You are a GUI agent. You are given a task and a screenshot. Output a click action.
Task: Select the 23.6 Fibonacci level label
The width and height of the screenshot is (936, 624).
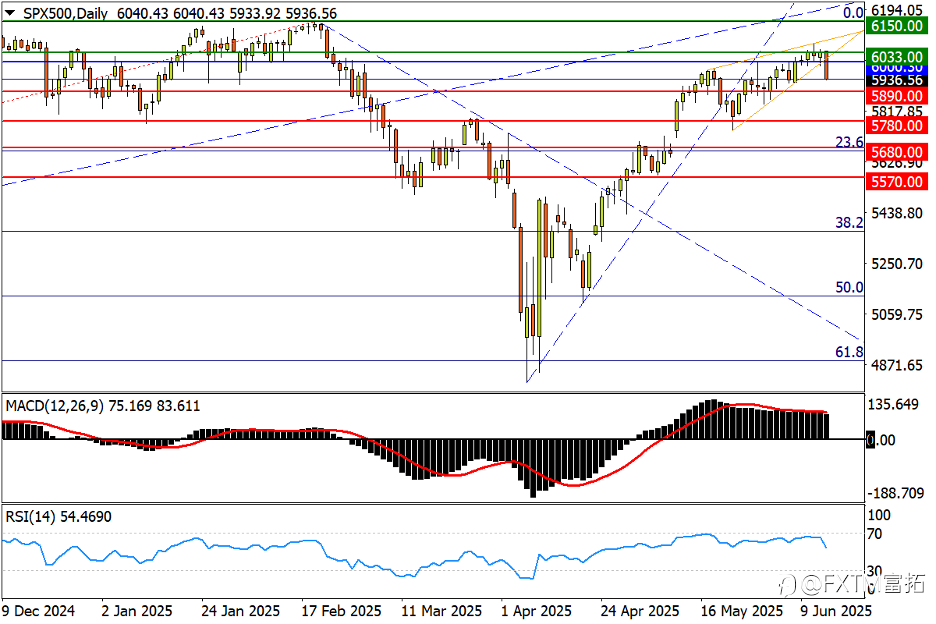tap(849, 142)
